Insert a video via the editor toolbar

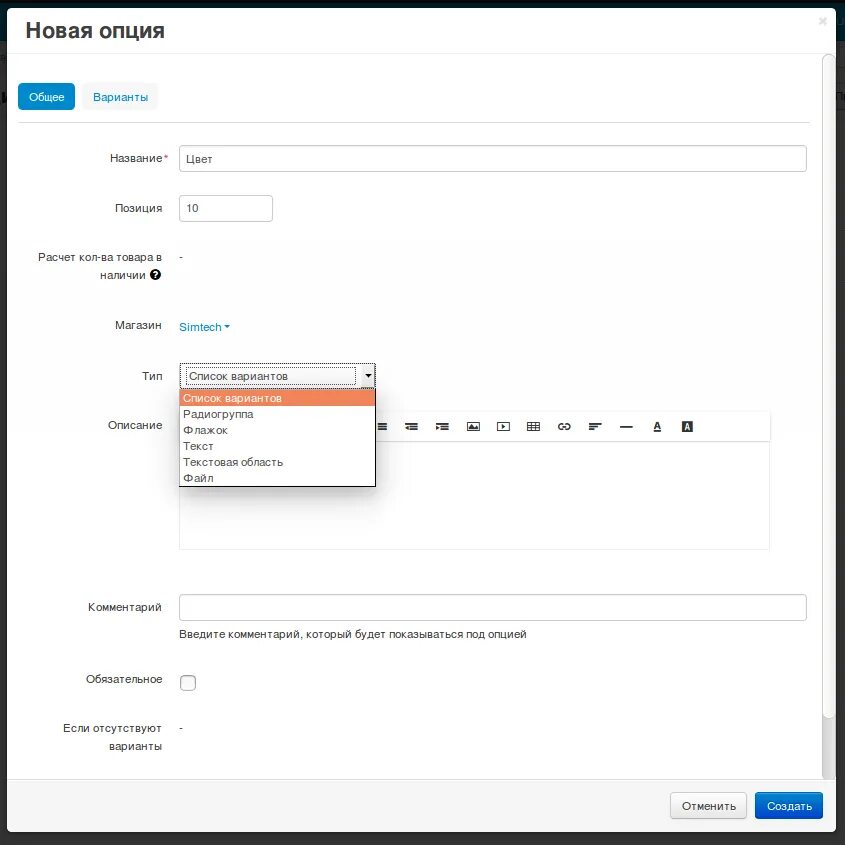coord(503,426)
